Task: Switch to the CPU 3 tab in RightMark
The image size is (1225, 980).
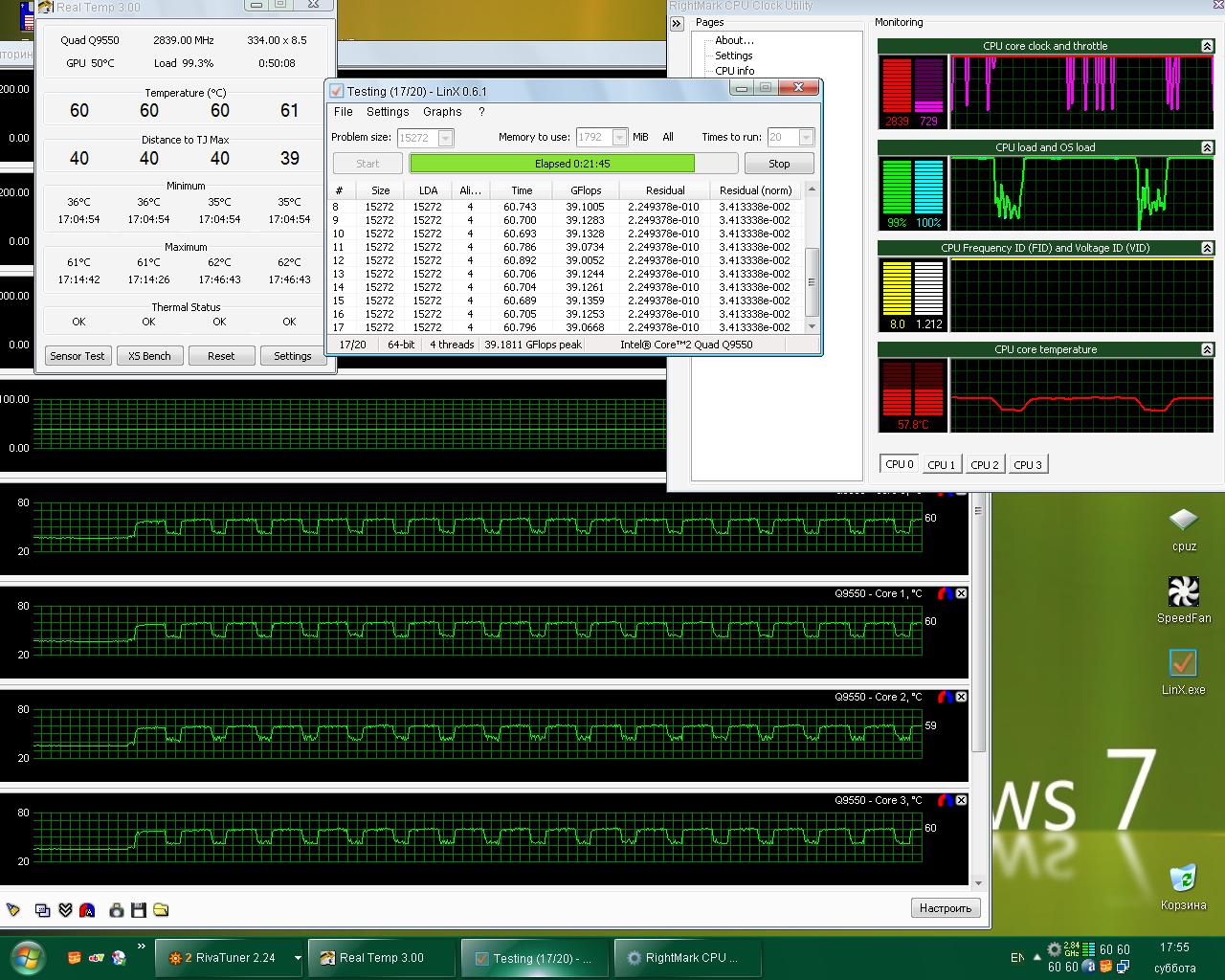Action: tap(1028, 465)
